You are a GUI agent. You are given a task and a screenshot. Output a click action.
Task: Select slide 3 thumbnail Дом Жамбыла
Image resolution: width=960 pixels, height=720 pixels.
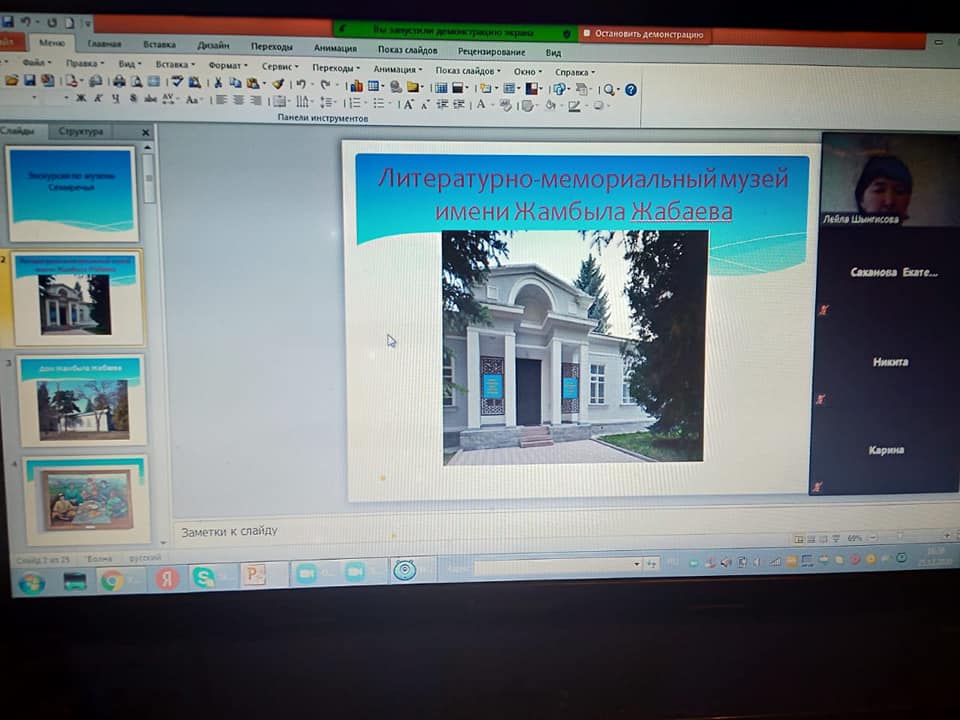(x=82, y=400)
